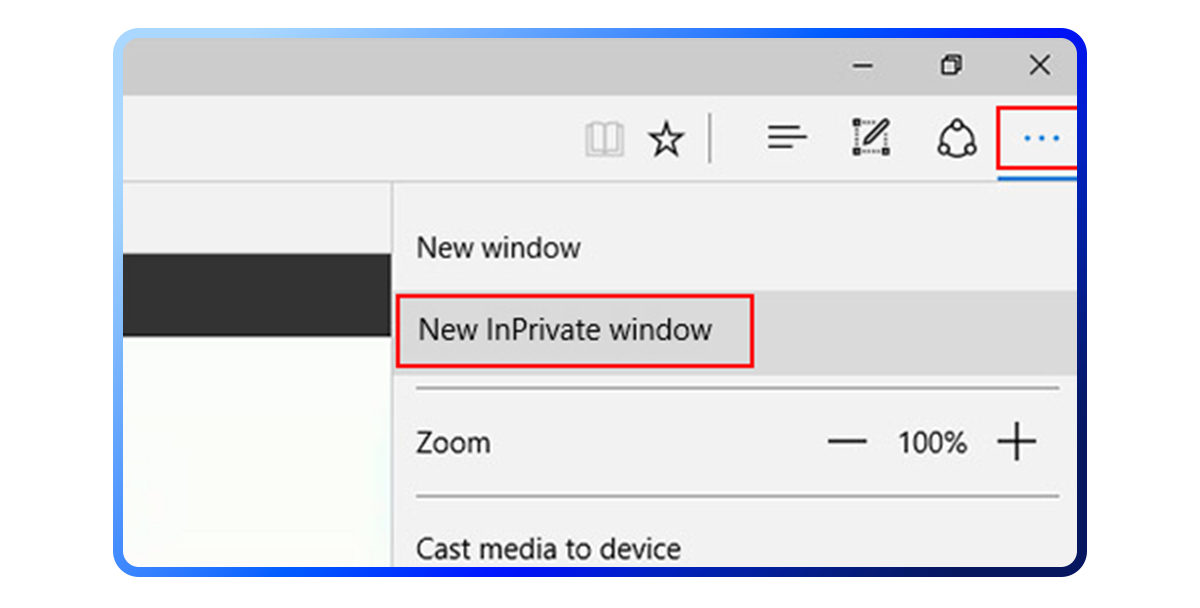Create a Web Note

coord(869,138)
